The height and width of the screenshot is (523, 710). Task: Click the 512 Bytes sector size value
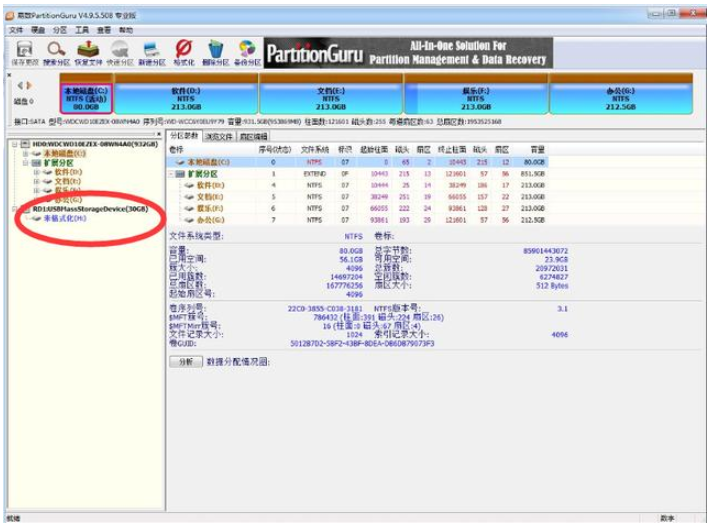coord(552,286)
